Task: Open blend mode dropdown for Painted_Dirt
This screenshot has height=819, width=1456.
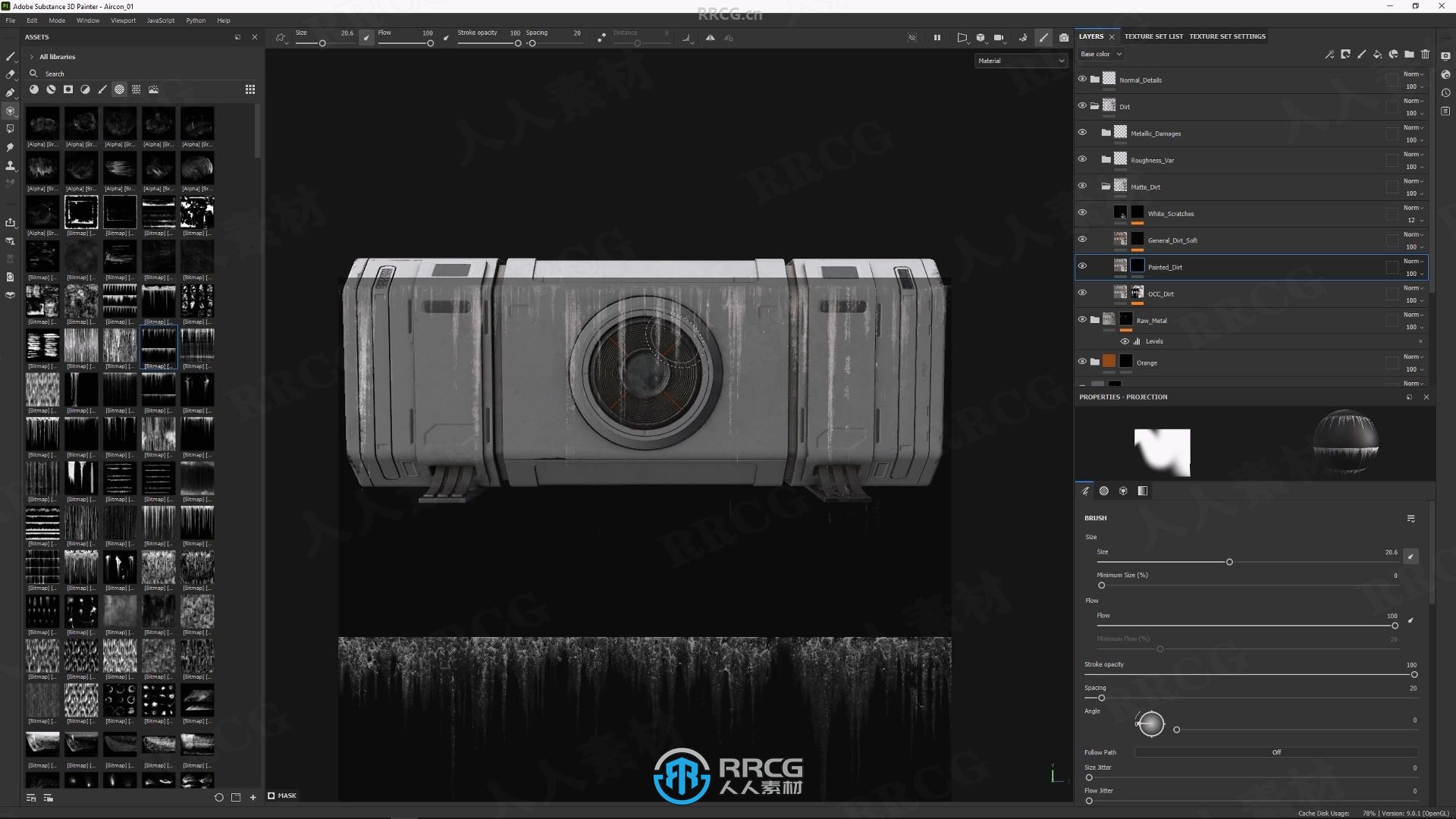Action: [1413, 261]
